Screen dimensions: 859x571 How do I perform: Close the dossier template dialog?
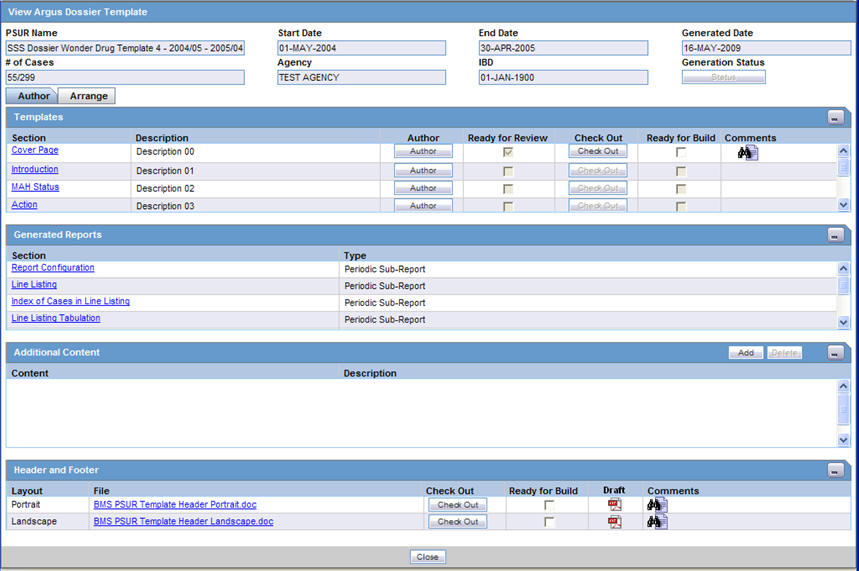pyautogui.click(x=427, y=557)
